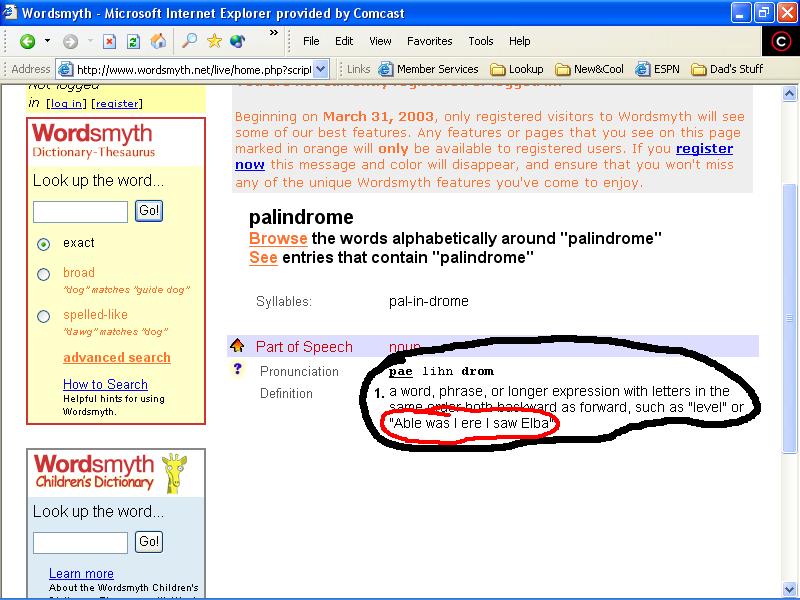800x600 pixels.
Task: Open the address bar dropdown arrow
Action: pos(320,69)
